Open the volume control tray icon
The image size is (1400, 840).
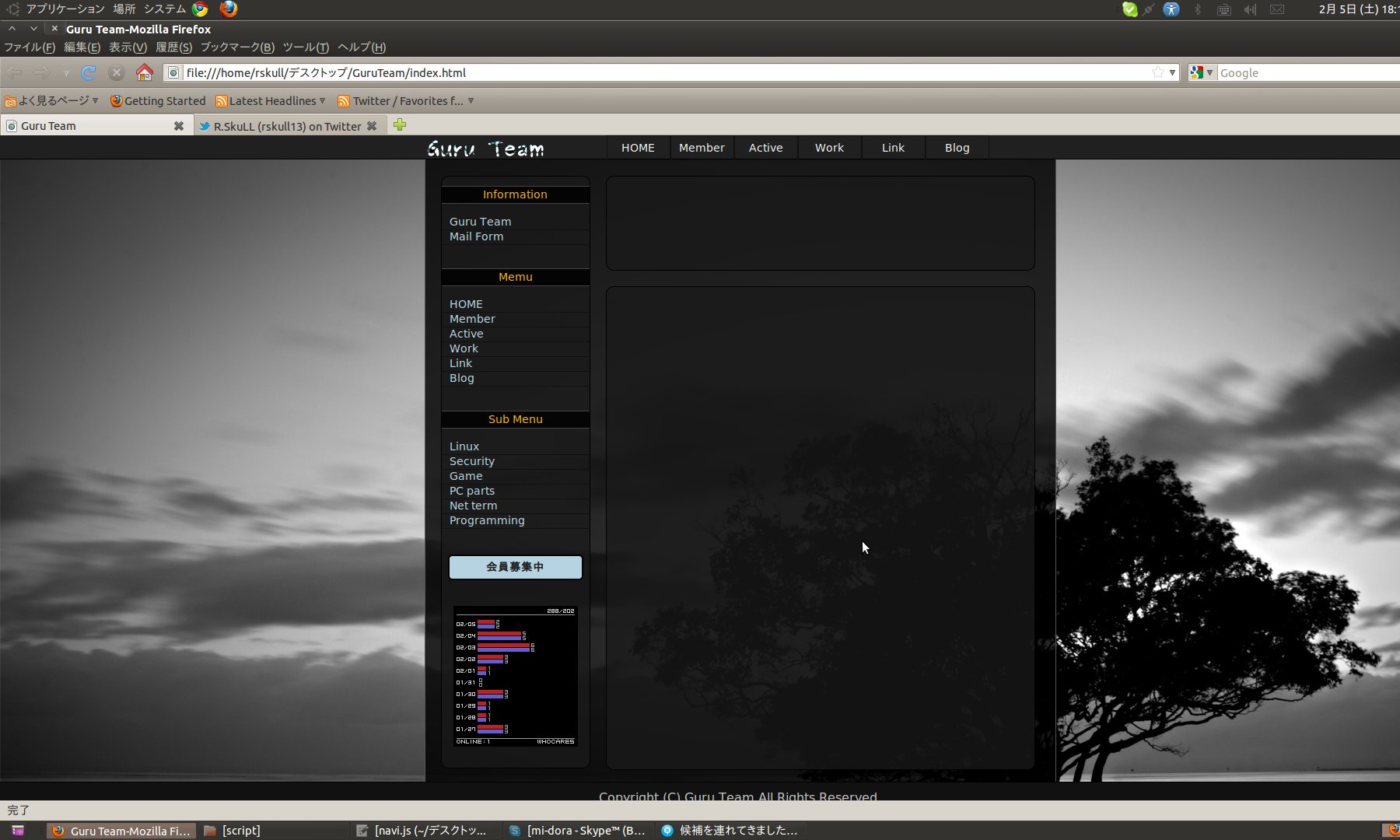[x=1250, y=9]
